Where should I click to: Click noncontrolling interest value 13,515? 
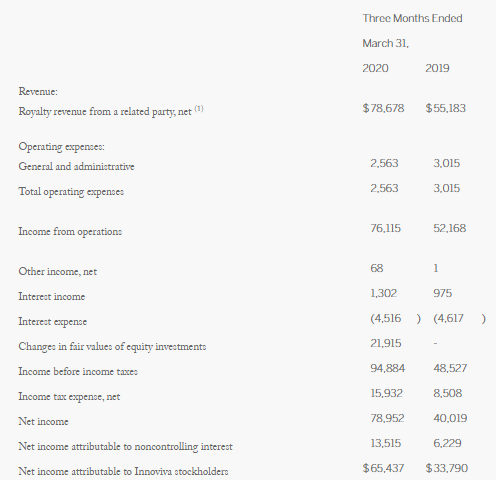pyautogui.click(x=386, y=443)
